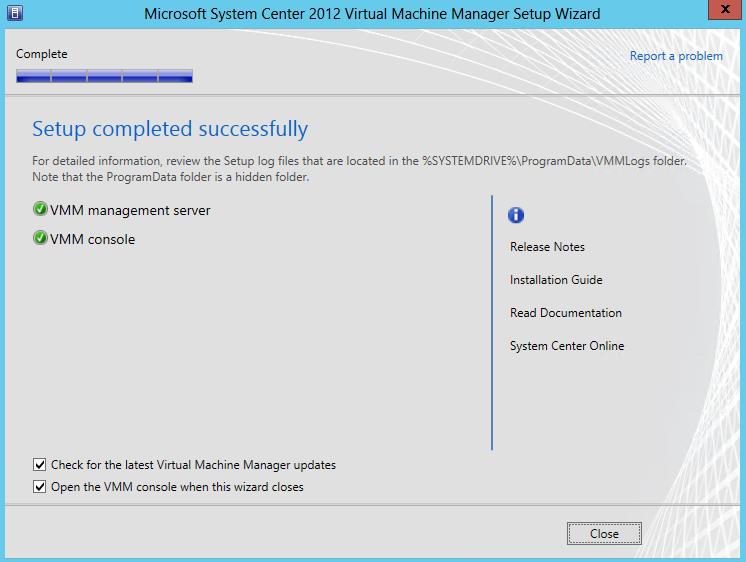The image size is (746, 562).
Task: Click green check icon beside VMM management server
Action: pos(40,209)
